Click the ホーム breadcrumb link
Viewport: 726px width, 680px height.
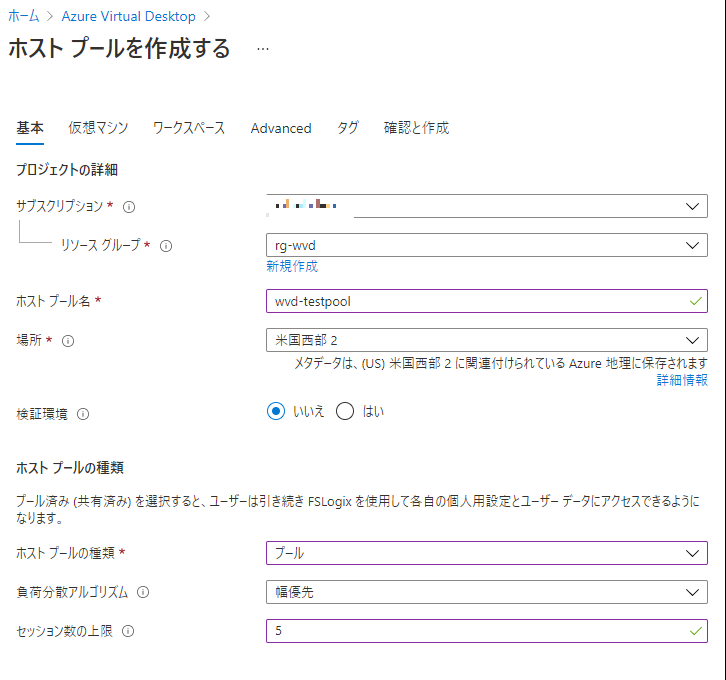[24, 16]
